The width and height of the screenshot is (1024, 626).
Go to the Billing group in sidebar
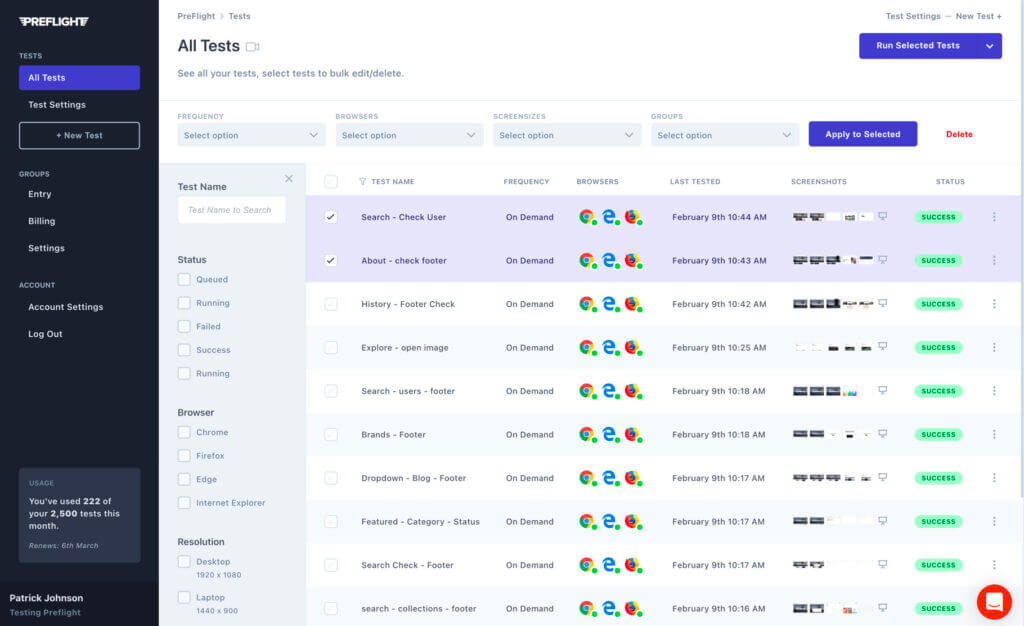point(42,221)
